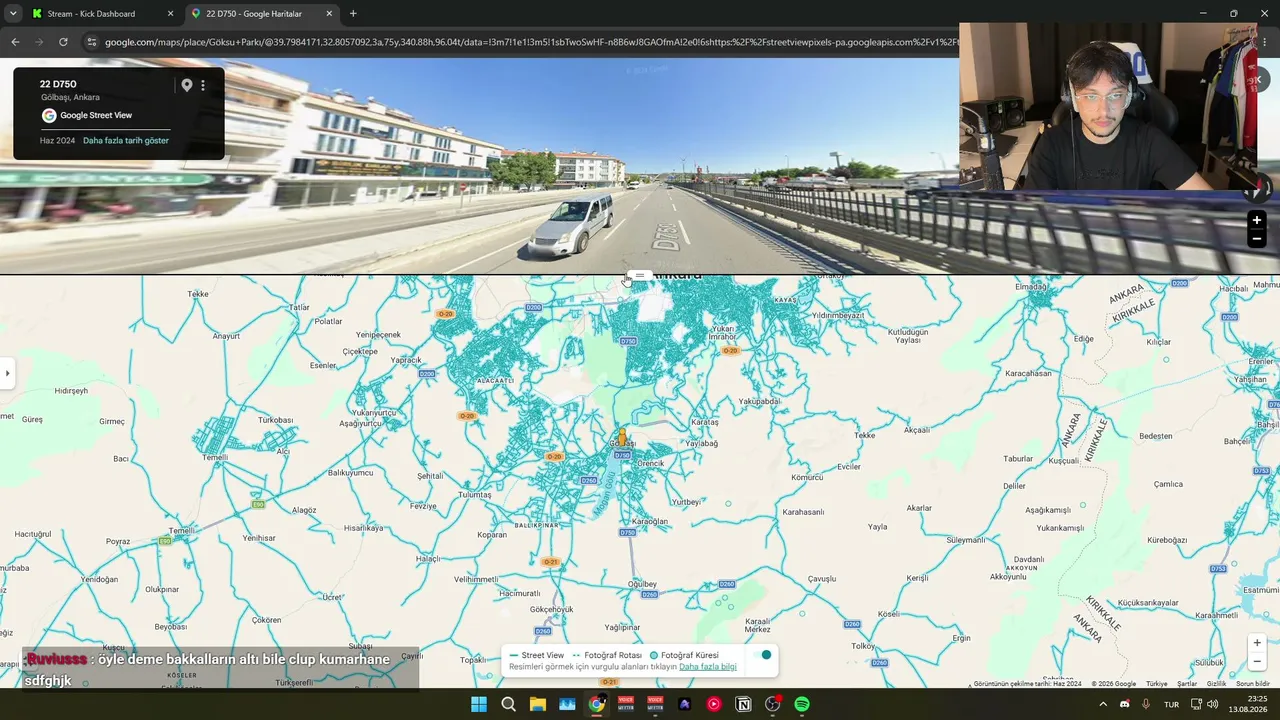Click the Chrome icon in the taskbar
The width and height of the screenshot is (1280, 720).
click(x=597, y=704)
